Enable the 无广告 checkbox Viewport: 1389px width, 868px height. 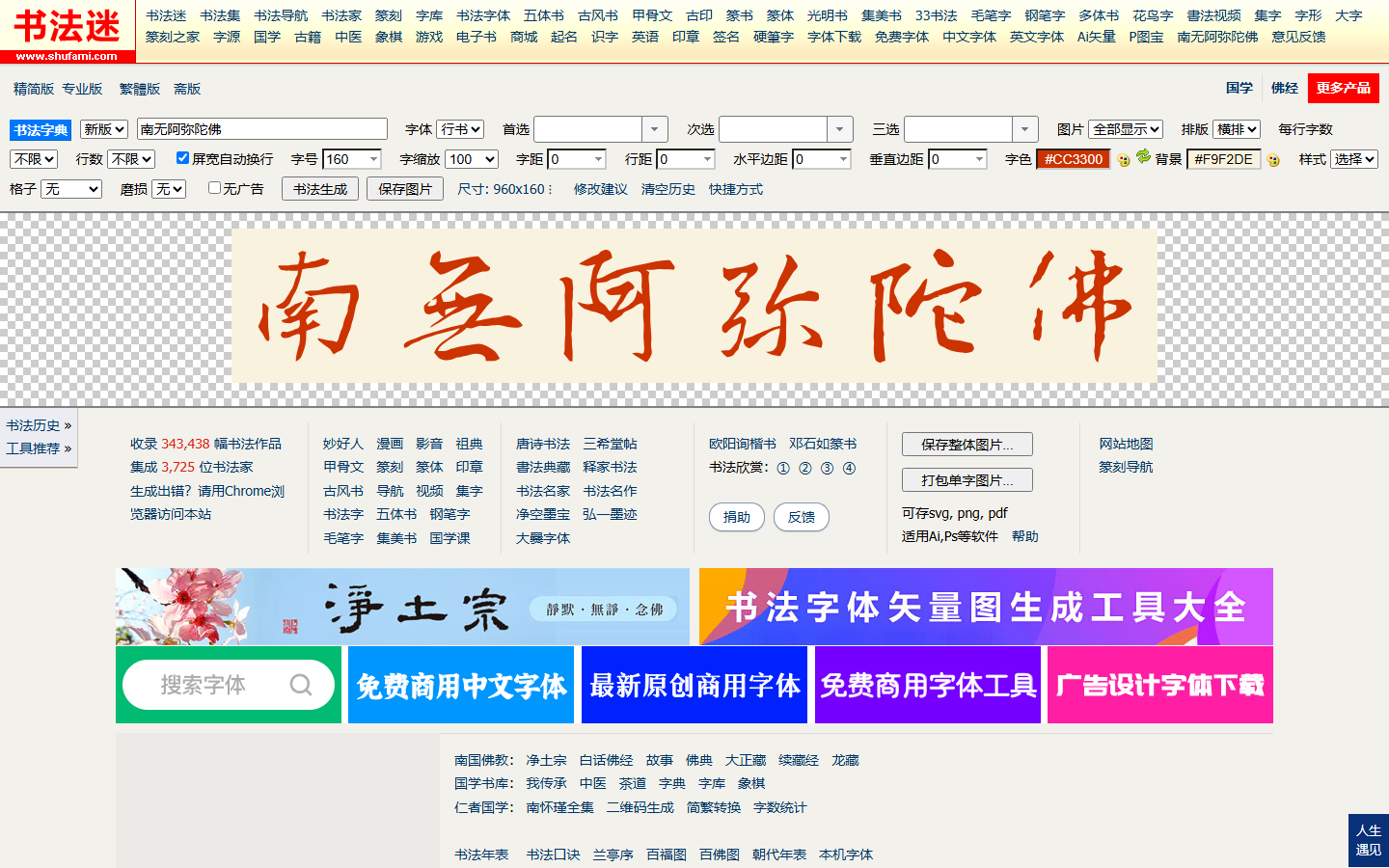click(x=214, y=188)
